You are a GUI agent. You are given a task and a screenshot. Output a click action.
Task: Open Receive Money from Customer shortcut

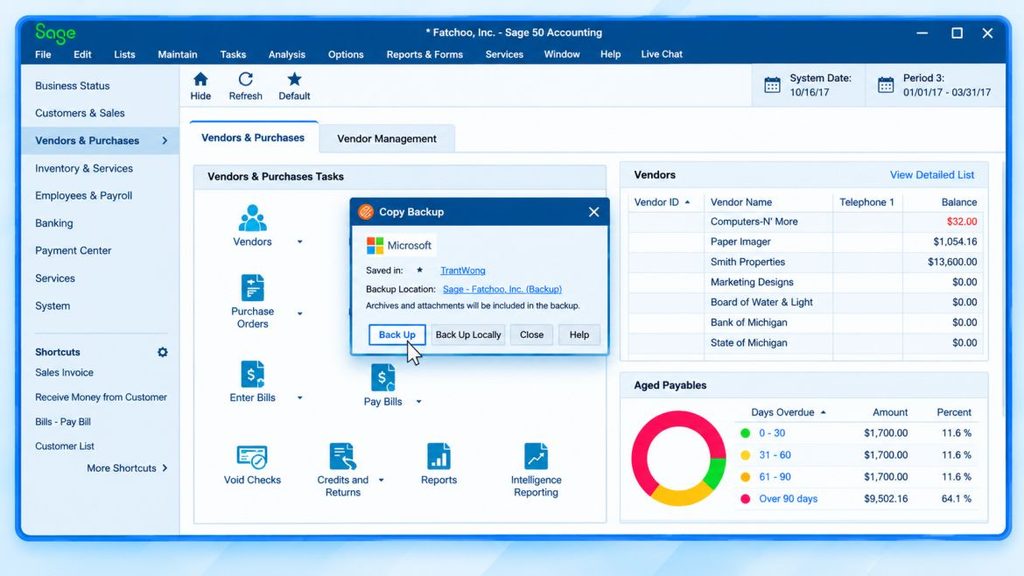pyautogui.click(x=101, y=397)
